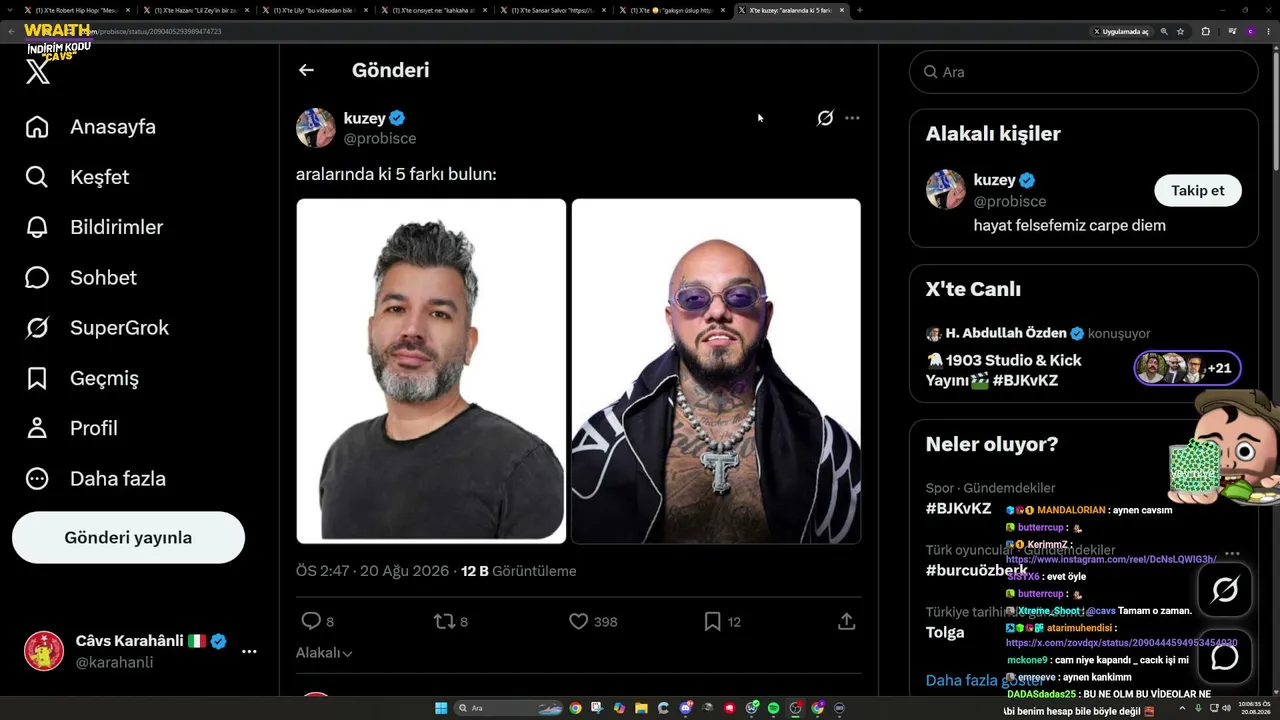The width and height of the screenshot is (1280, 720).
Task: Go to Keşfet explore page
Action: 77,177
